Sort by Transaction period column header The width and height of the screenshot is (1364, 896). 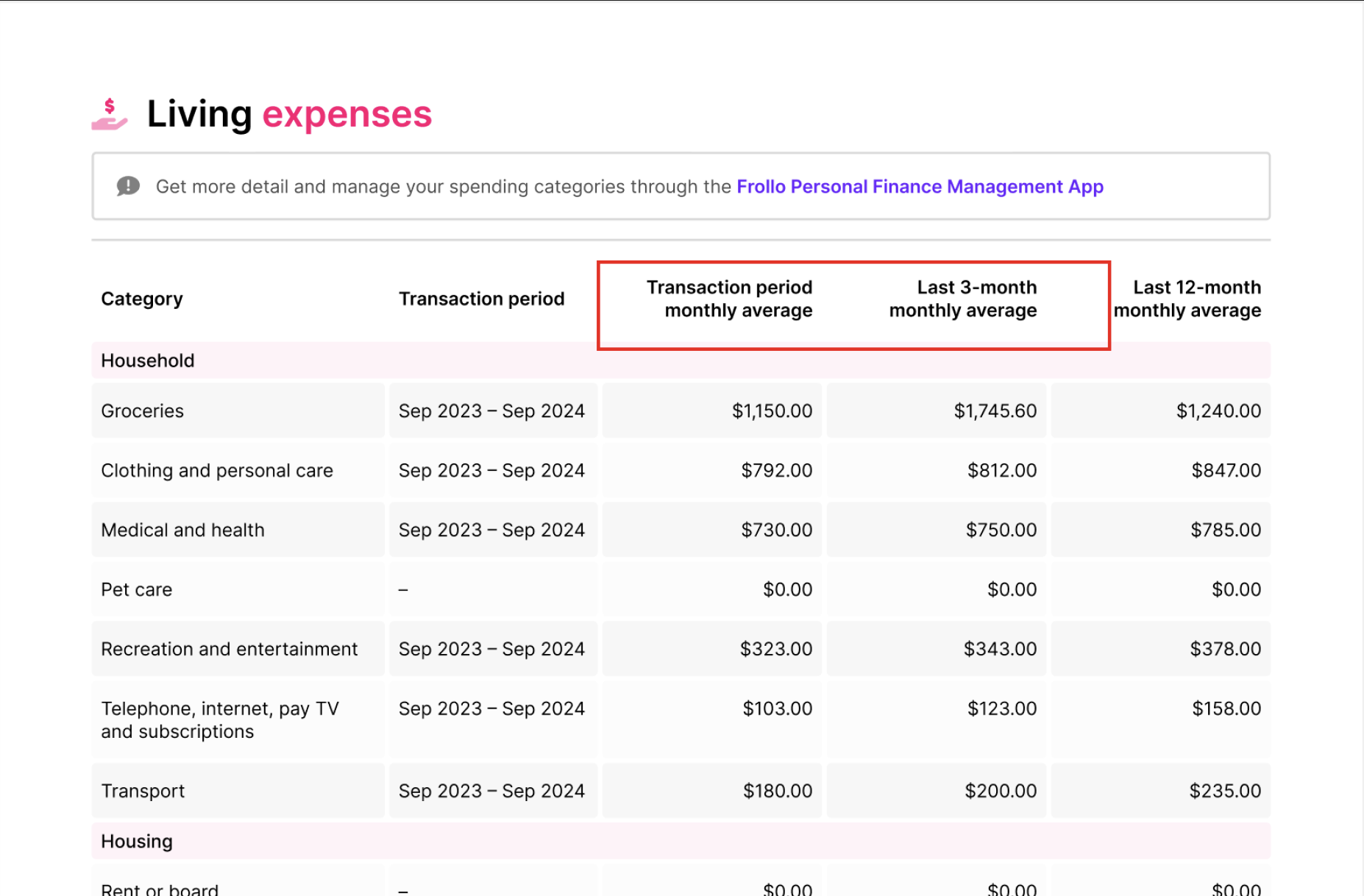tap(481, 299)
